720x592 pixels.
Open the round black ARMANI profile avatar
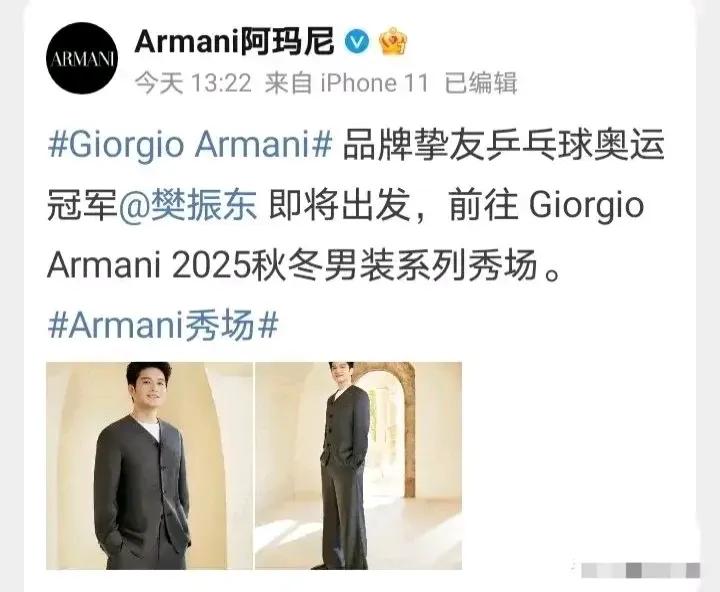point(82,58)
